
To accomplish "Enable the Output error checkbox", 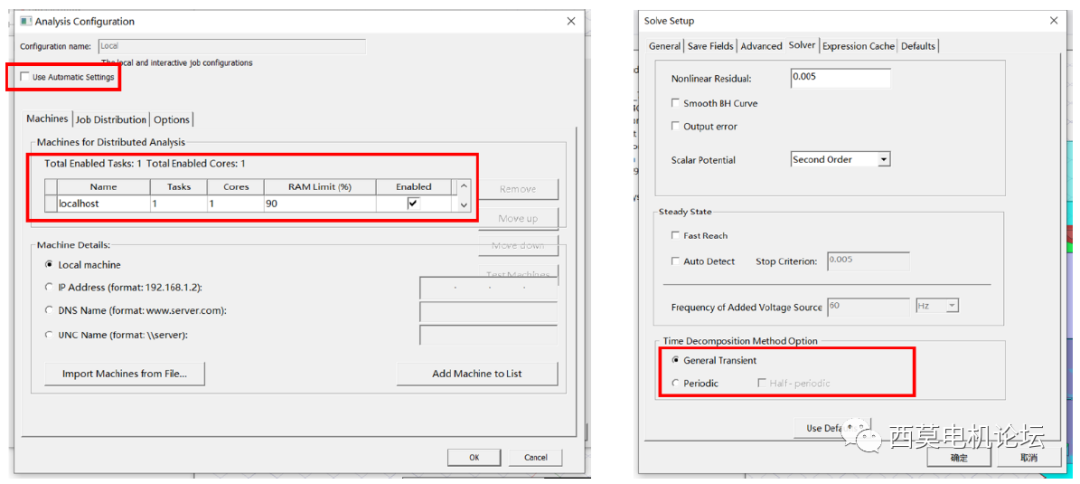I will click(x=675, y=127).
